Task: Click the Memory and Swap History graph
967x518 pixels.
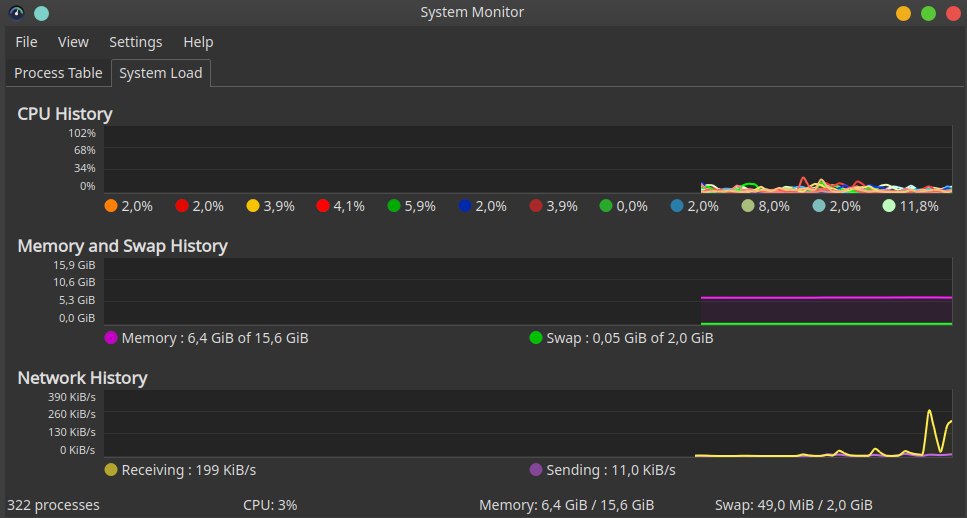Action: [528, 292]
